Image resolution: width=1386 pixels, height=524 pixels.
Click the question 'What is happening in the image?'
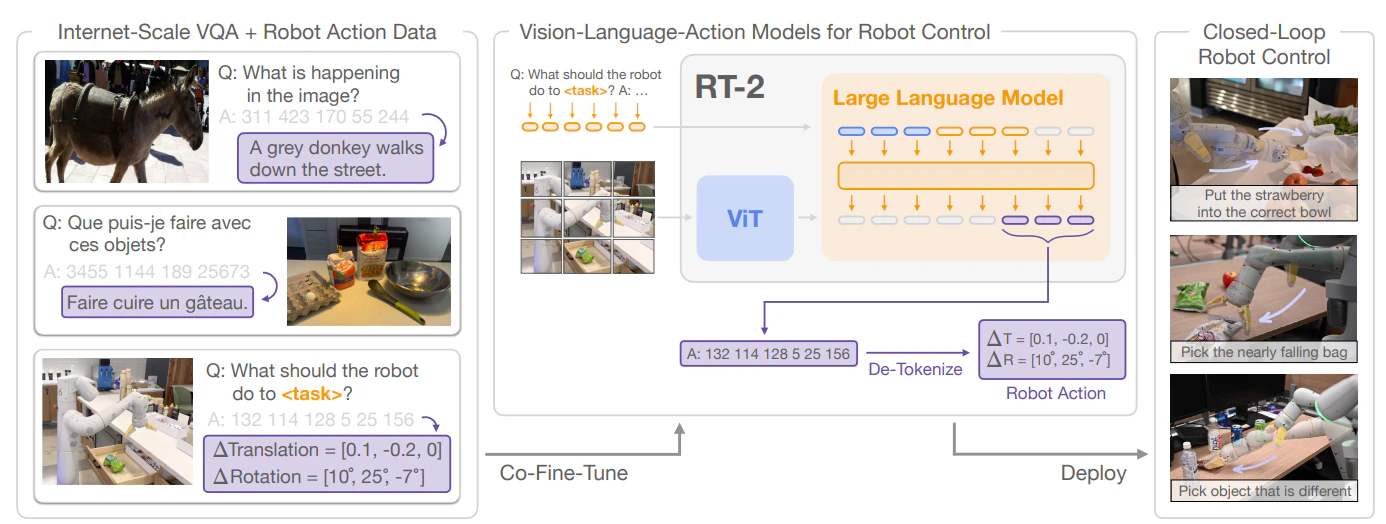coord(309,84)
